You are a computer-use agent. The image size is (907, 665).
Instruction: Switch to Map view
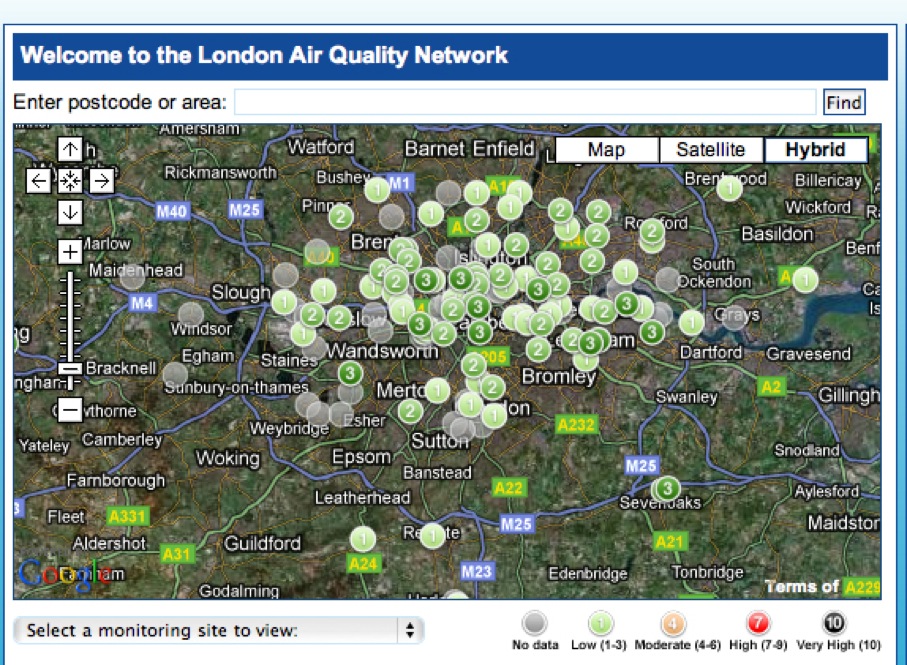tap(606, 150)
